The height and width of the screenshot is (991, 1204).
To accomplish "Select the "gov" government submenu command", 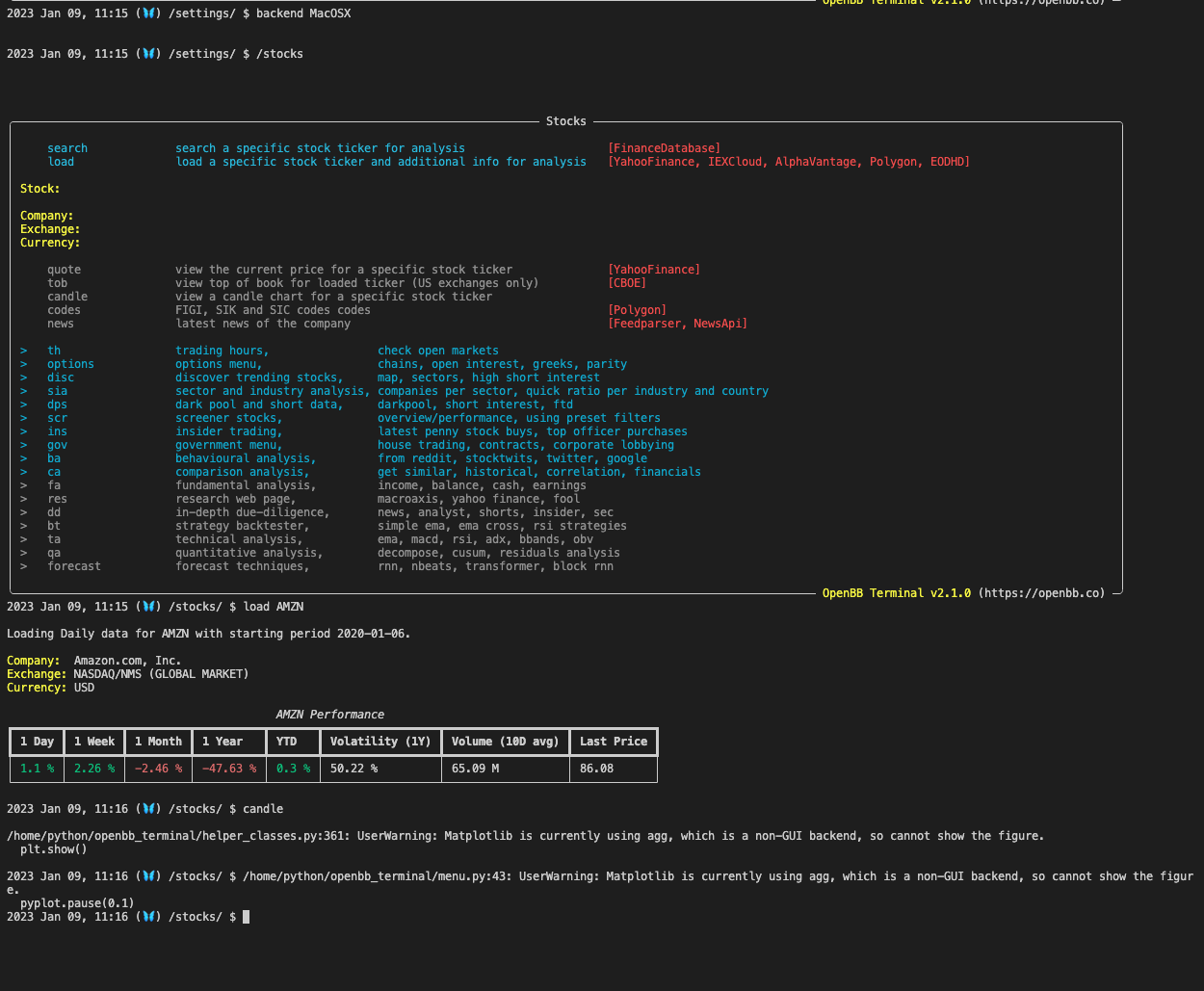I will click(x=57, y=445).
